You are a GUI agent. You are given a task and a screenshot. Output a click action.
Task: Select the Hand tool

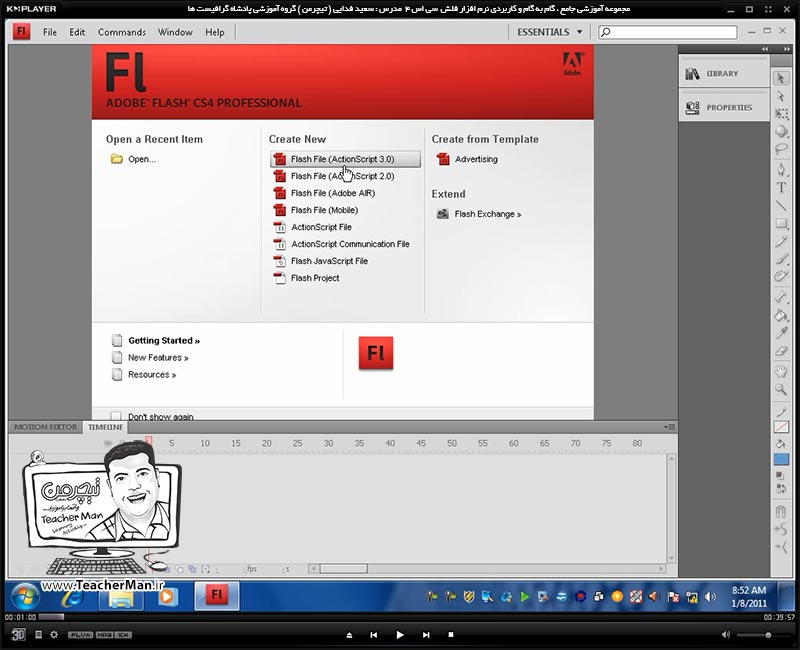pyautogui.click(x=781, y=371)
